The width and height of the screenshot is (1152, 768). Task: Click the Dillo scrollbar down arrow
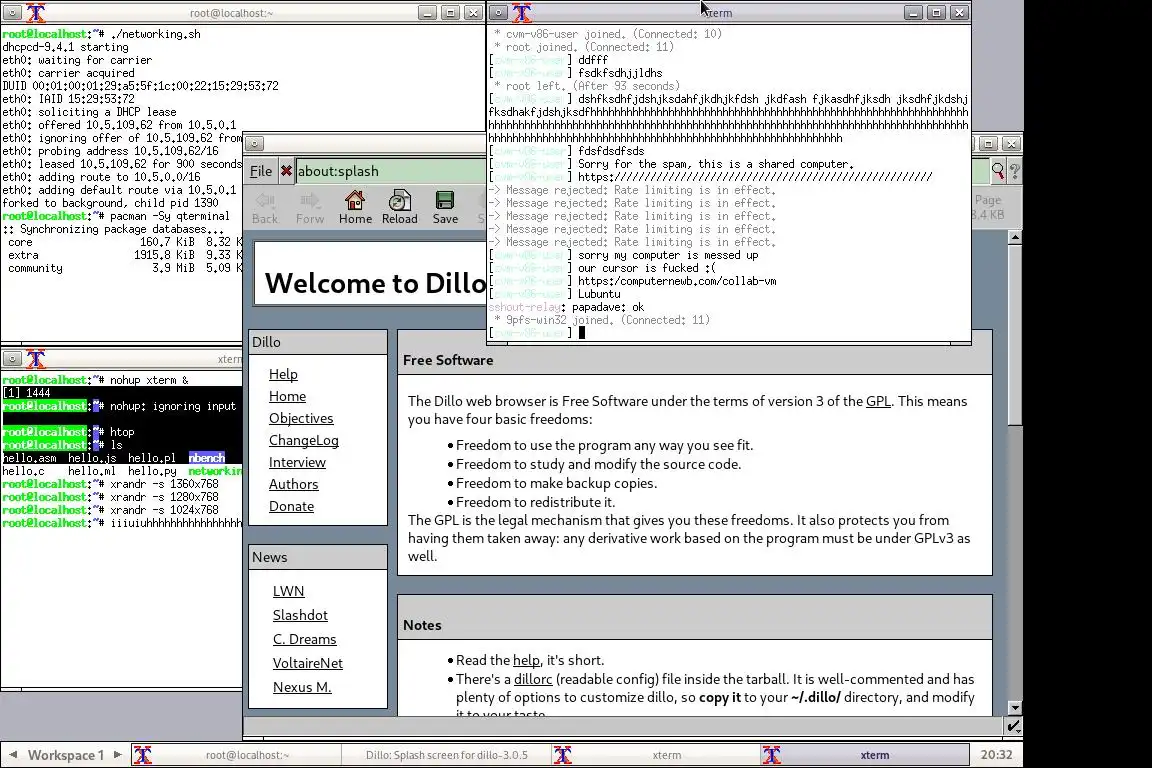coord(1015,708)
